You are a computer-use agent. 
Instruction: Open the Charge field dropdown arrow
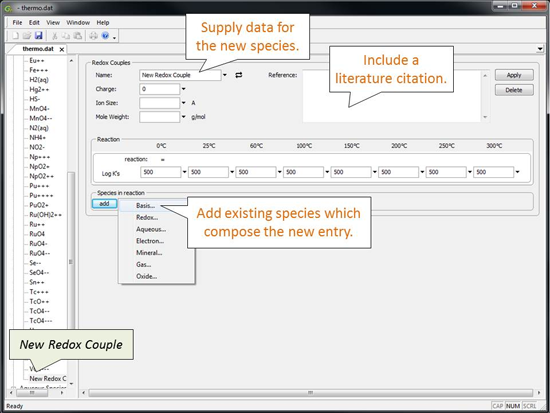tap(183, 89)
